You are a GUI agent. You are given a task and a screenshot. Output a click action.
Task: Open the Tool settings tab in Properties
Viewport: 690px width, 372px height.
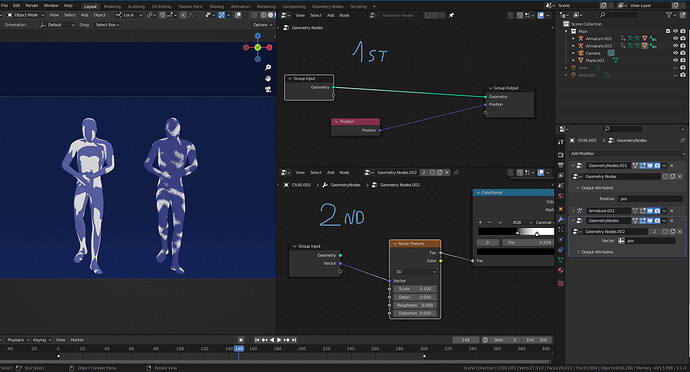tap(561, 142)
